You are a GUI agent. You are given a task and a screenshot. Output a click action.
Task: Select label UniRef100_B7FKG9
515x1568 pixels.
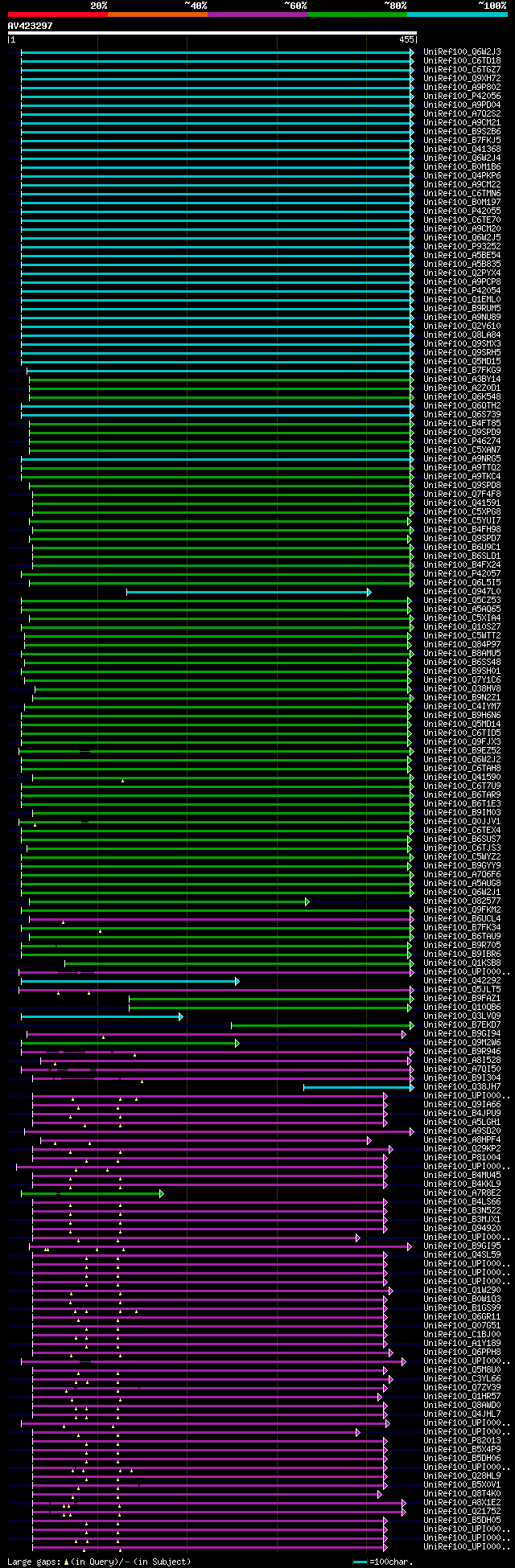click(462, 371)
